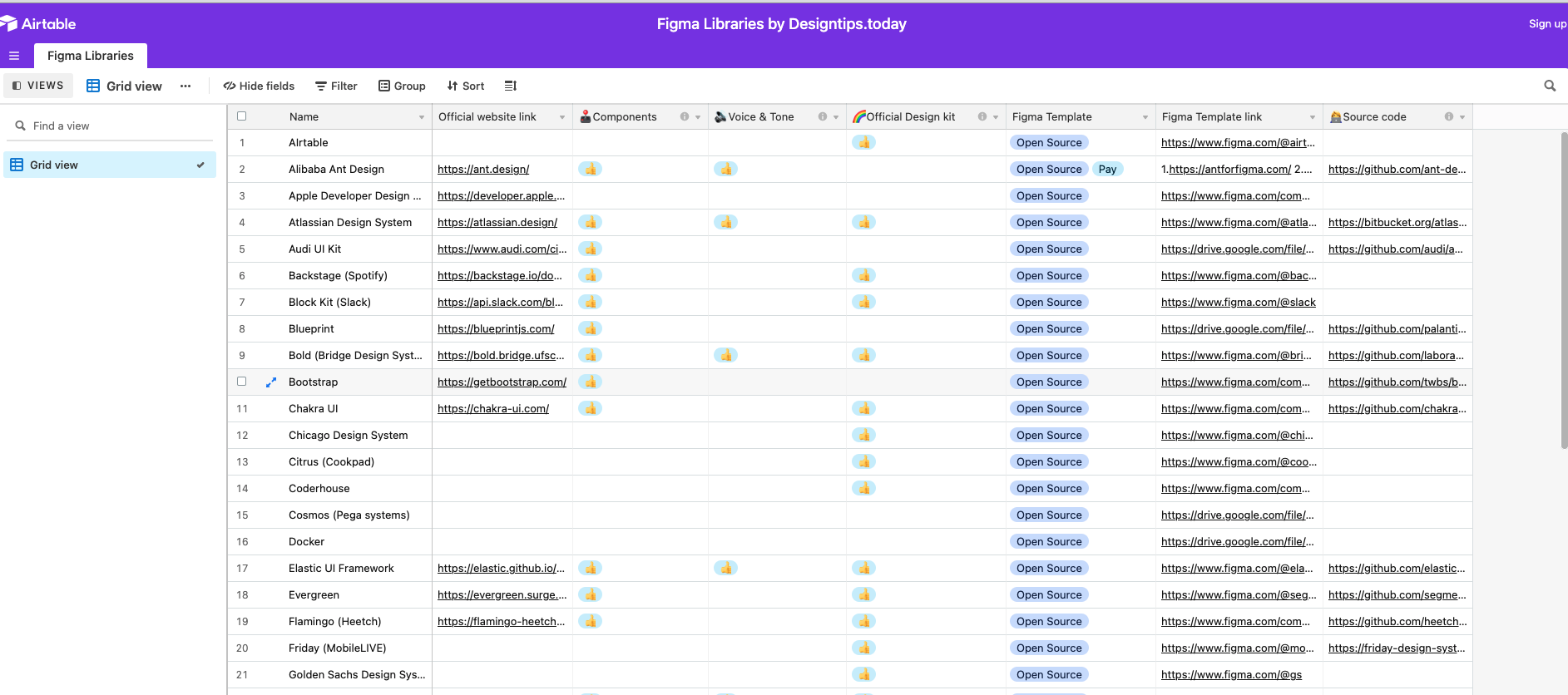1568x695 pixels.
Task: Click the info icon in Voice & Tone header
Action: coord(823,116)
